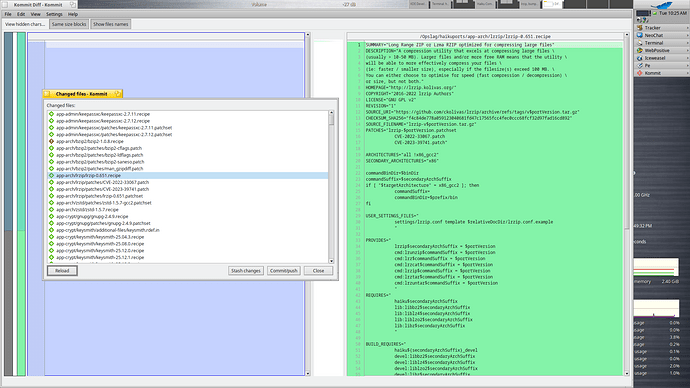
Task: Click status icon of keepassxc-2.7.12.recipe row
Action: (51, 121)
